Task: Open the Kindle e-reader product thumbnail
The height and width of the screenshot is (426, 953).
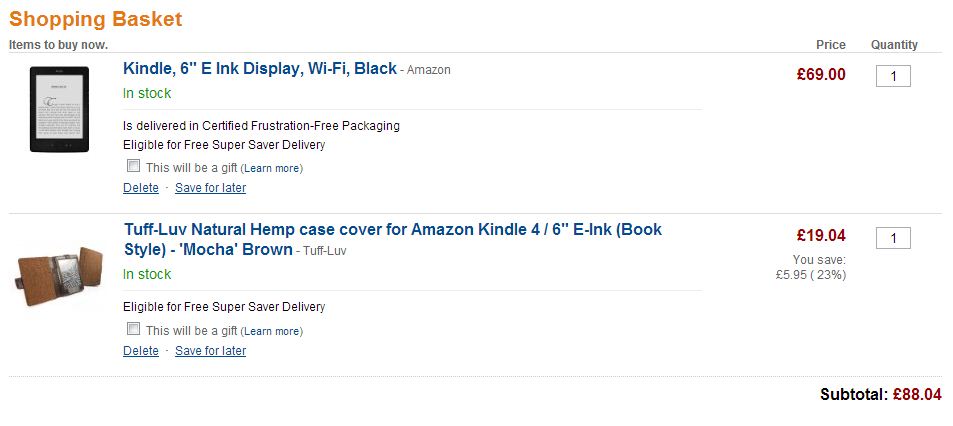Action: pyautogui.click(x=59, y=109)
